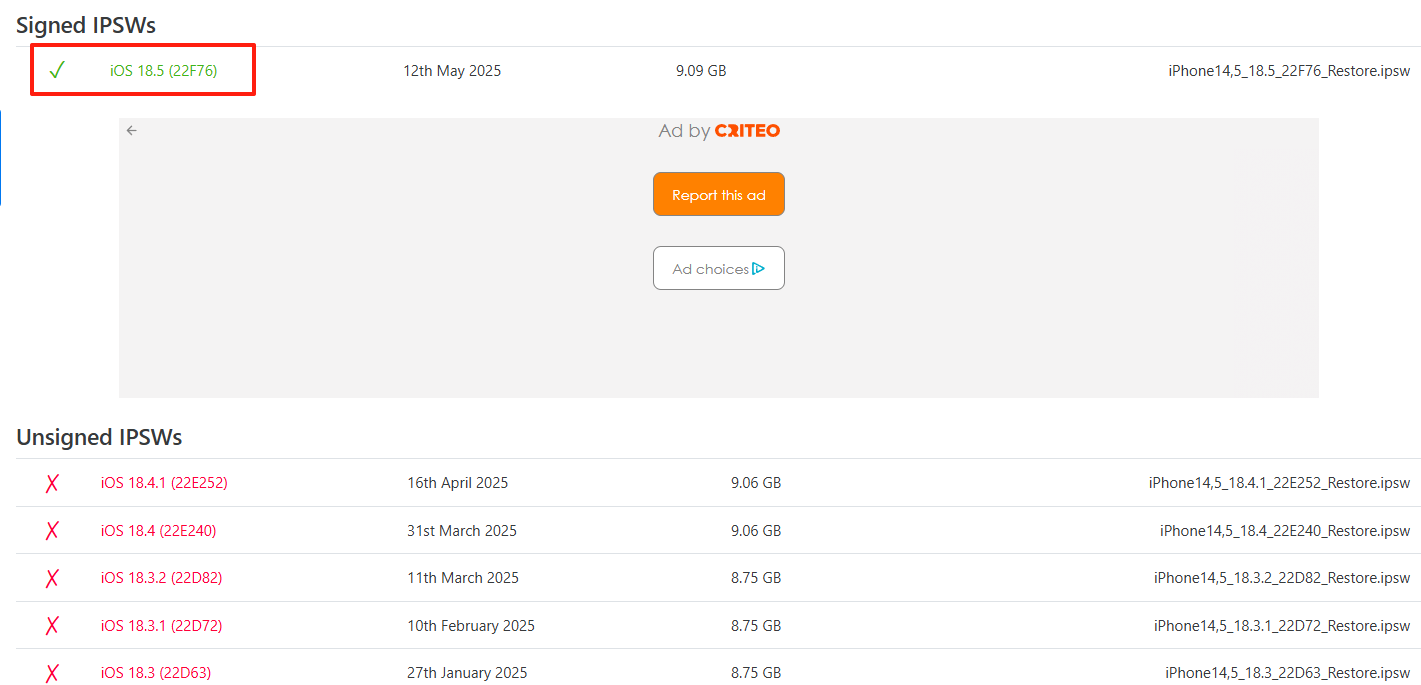Screen dimensions: 1421x685
Task: Click the green checkmark beside iOS 18.5
Action: (x=57, y=71)
